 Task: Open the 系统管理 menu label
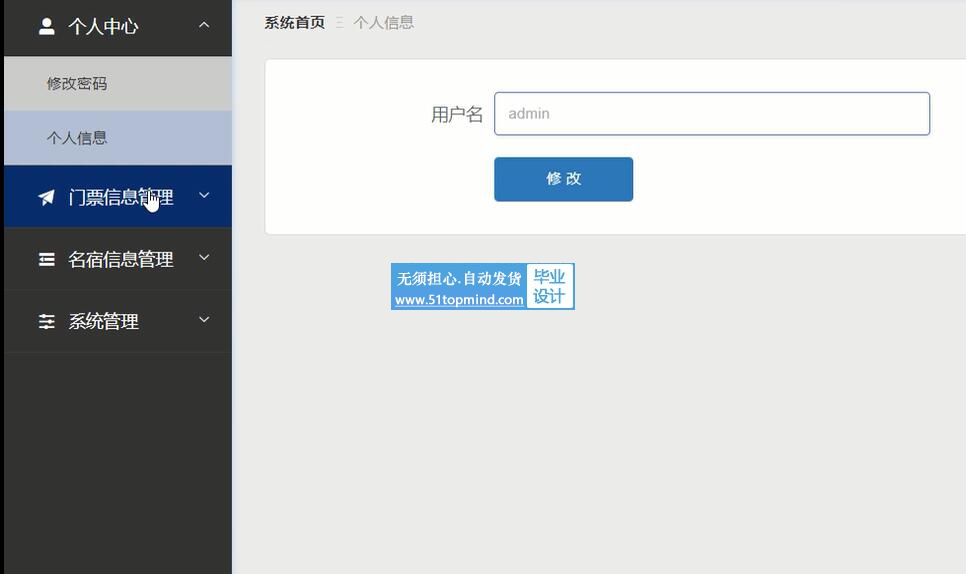pos(104,321)
